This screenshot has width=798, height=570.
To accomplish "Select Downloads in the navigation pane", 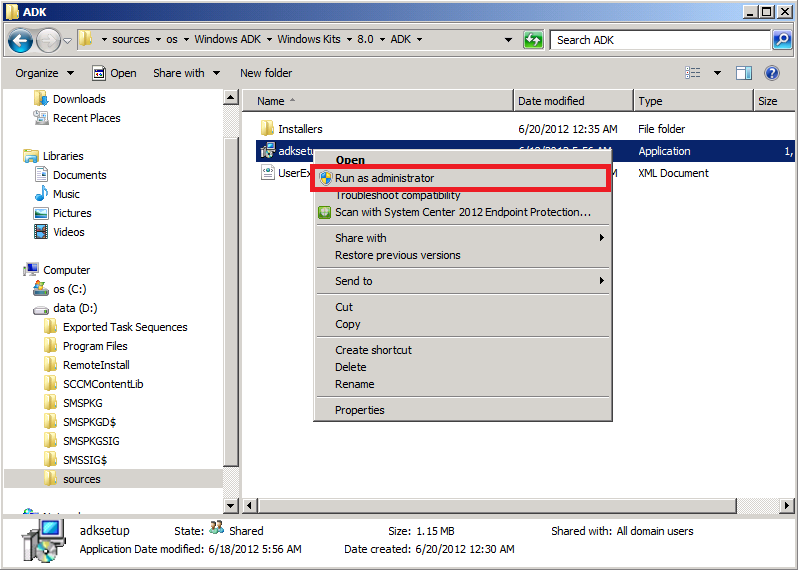I will (x=70, y=99).
